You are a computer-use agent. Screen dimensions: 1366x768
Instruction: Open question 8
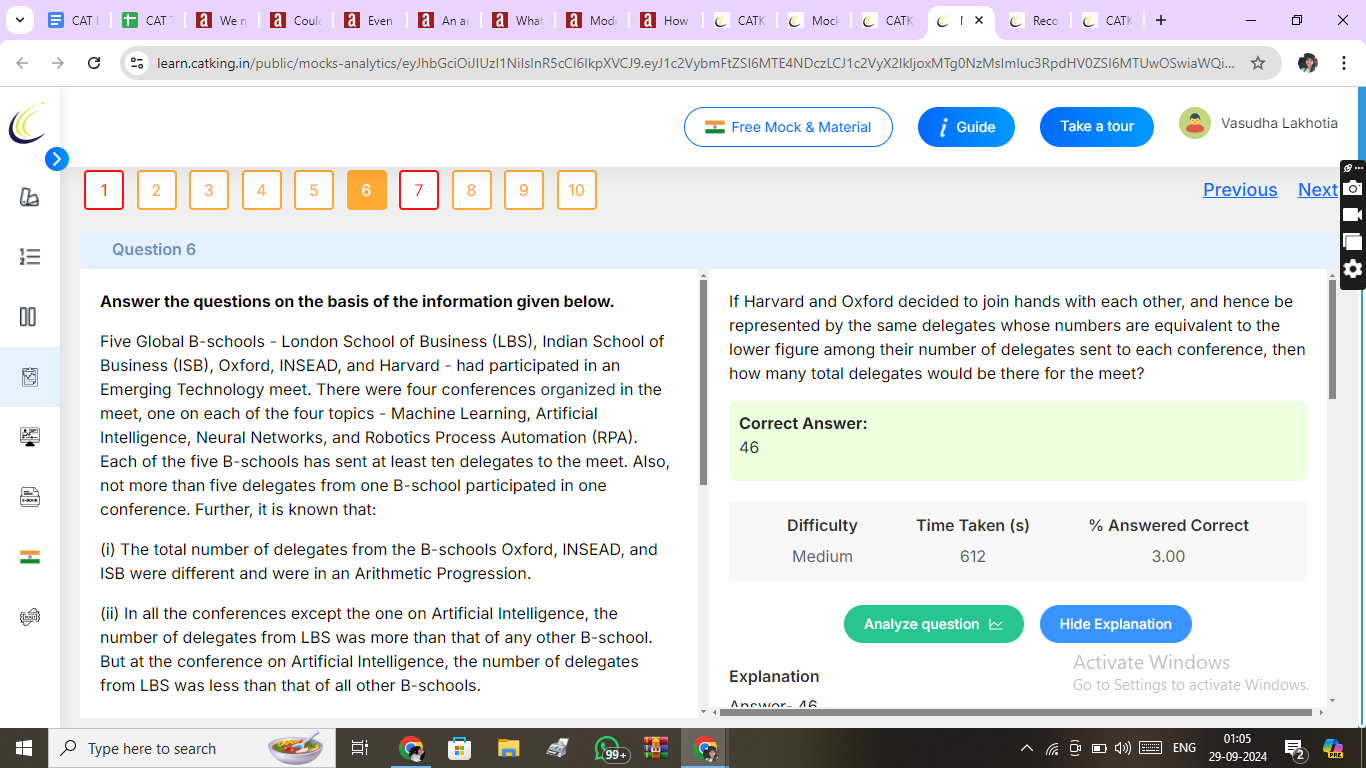point(471,190)
